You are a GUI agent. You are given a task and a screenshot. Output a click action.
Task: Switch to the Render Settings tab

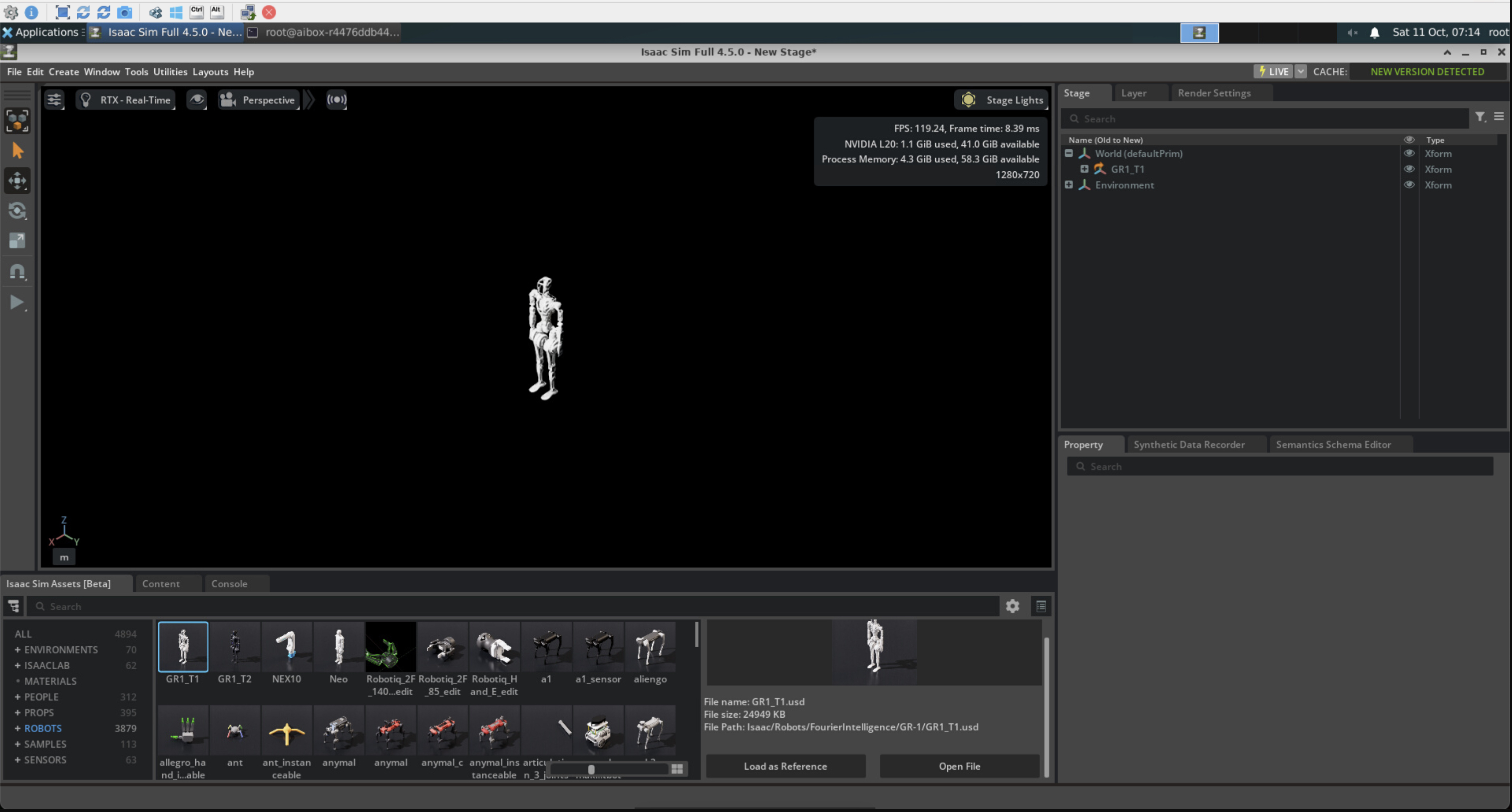click(x=1214, y=93)
